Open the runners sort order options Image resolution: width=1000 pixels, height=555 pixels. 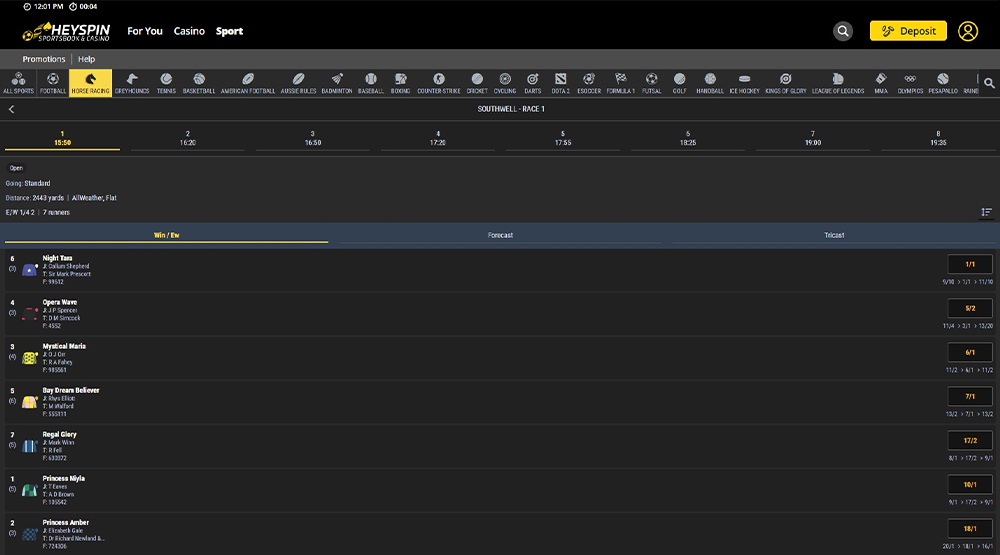[986, 212]
